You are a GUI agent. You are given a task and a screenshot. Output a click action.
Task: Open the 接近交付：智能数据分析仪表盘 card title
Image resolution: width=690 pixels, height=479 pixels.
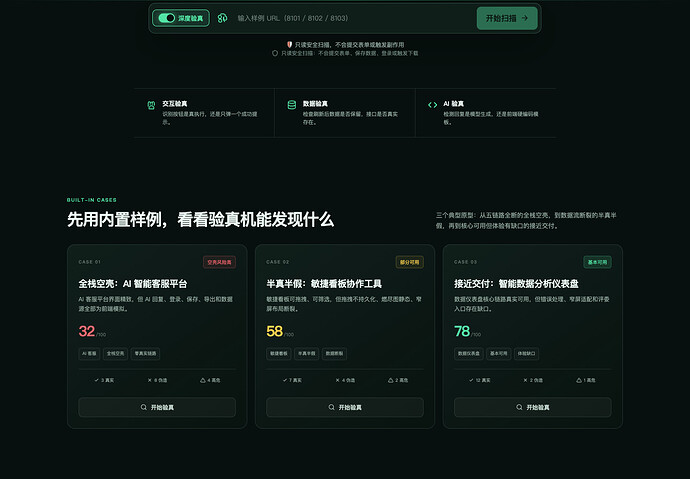click(516, 284)
